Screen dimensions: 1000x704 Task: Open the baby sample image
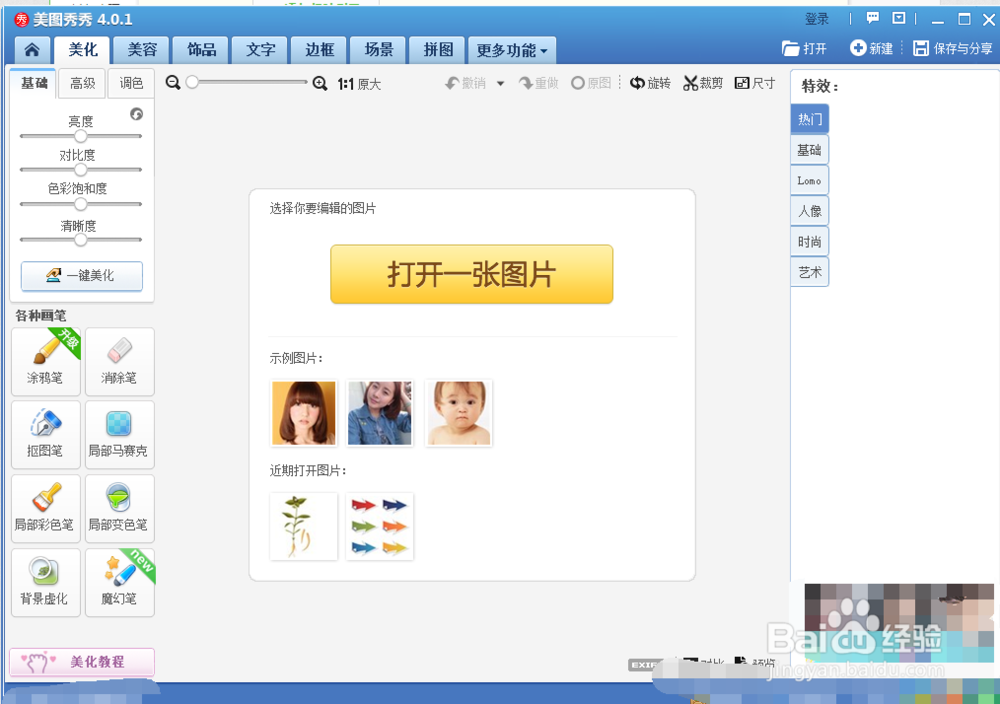(459, 413)
